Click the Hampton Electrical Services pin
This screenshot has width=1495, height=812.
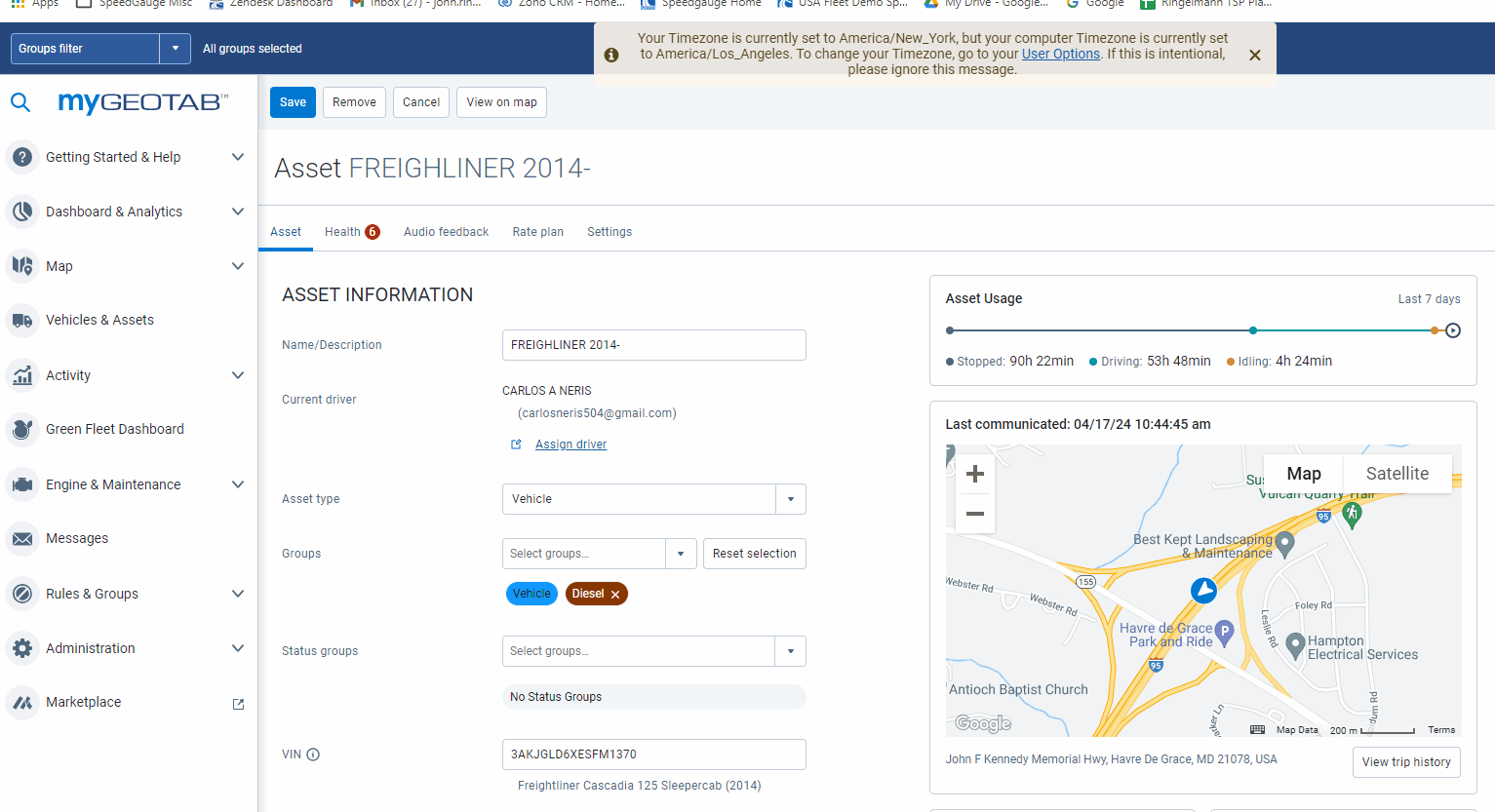point(1295,644)
